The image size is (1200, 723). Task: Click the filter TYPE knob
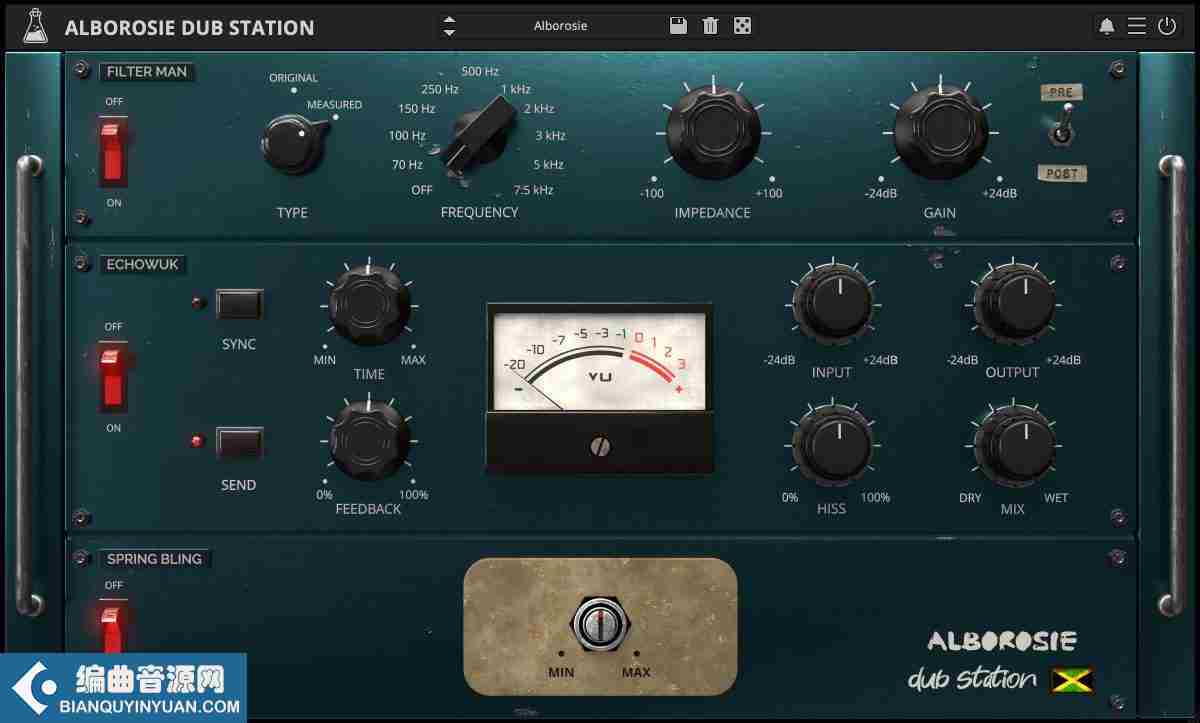tap(291, 142)
